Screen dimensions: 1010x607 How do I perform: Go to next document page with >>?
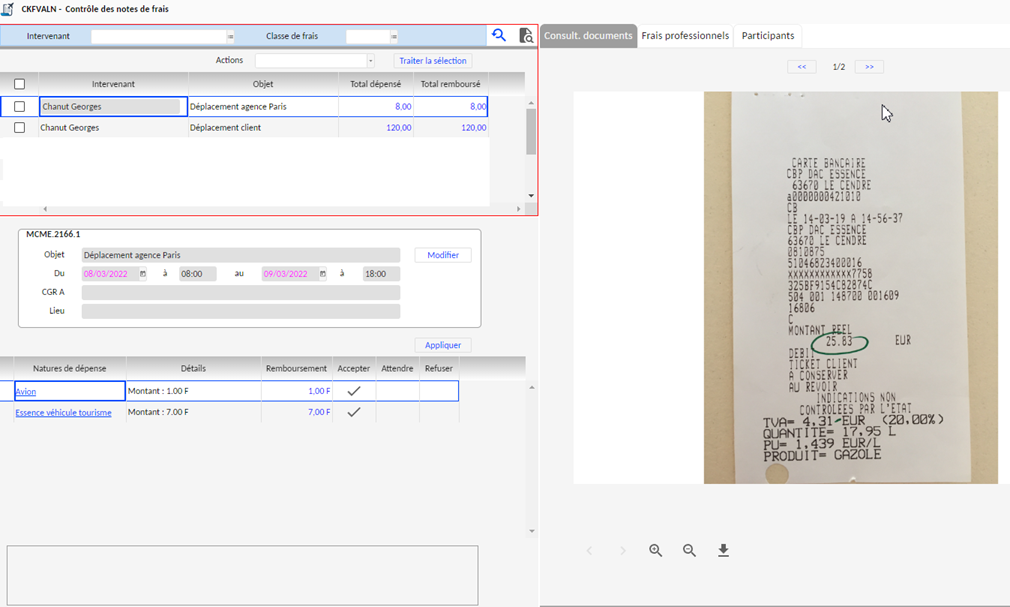point(869,67)
